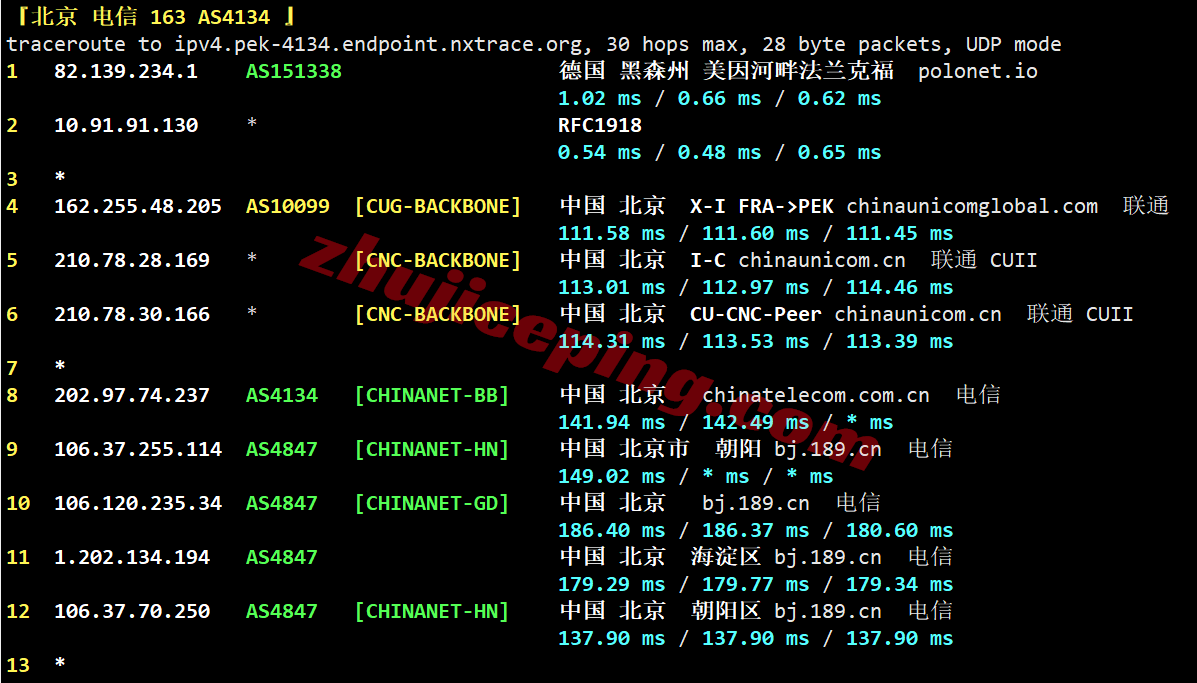Image resolution: width=1197 pixels, height=683 pixels.
Task: Click 朝阳区 in hop 12
Action: point(726,611)
